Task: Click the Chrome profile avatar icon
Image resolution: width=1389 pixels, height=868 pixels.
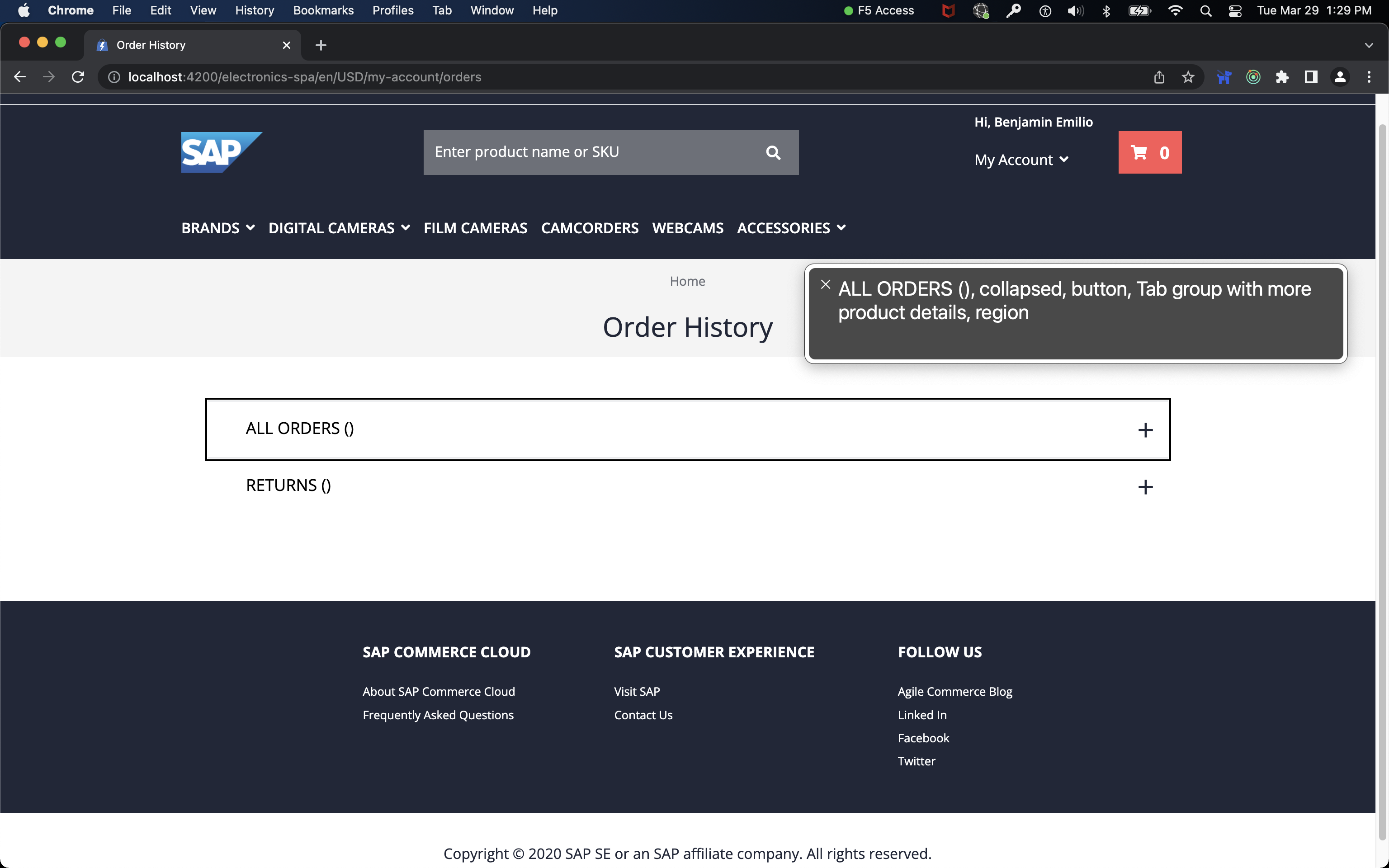Action: (1340, 77)
